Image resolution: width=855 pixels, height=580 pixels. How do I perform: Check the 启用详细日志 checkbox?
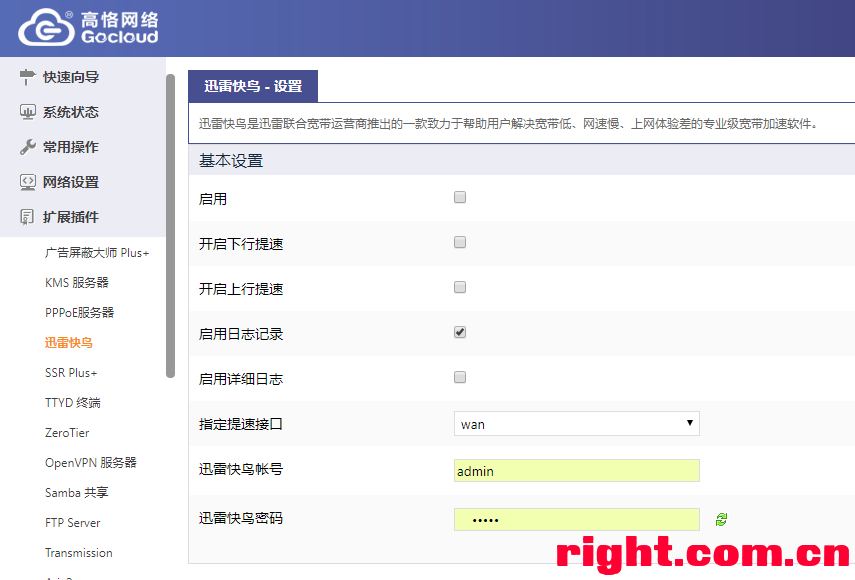(x=460, y=377)
